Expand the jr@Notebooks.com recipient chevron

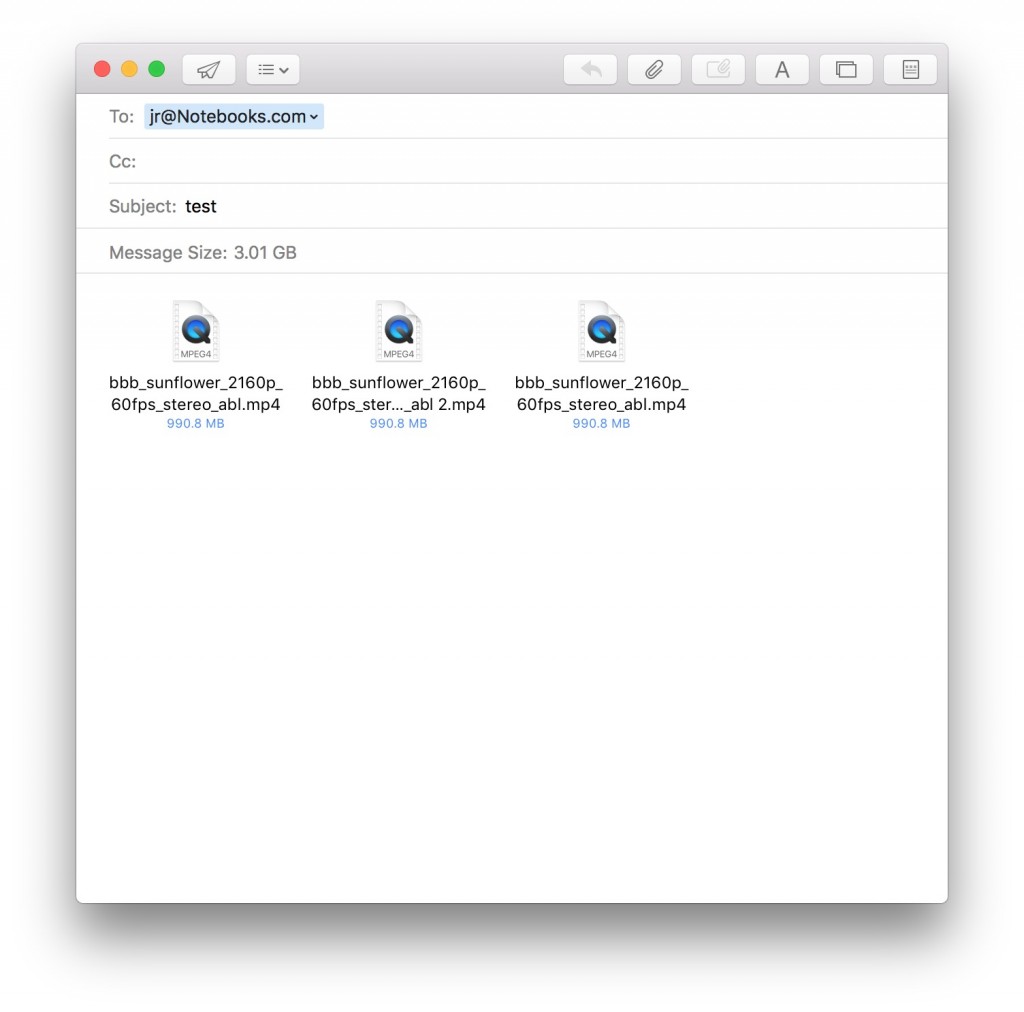point(314,117)
